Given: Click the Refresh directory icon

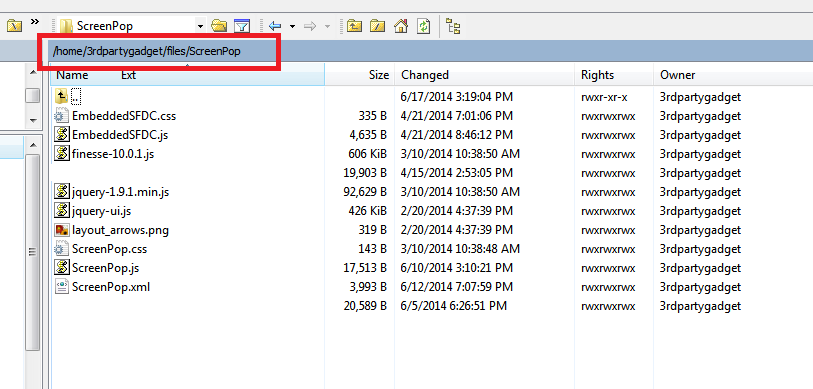Looking at the screenshot, I should 424,25.
